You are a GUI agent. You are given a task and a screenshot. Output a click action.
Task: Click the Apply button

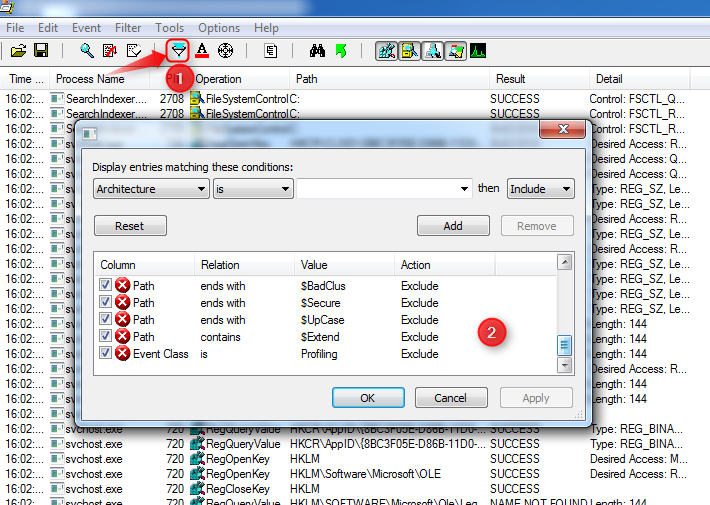[x=536, y=398]
